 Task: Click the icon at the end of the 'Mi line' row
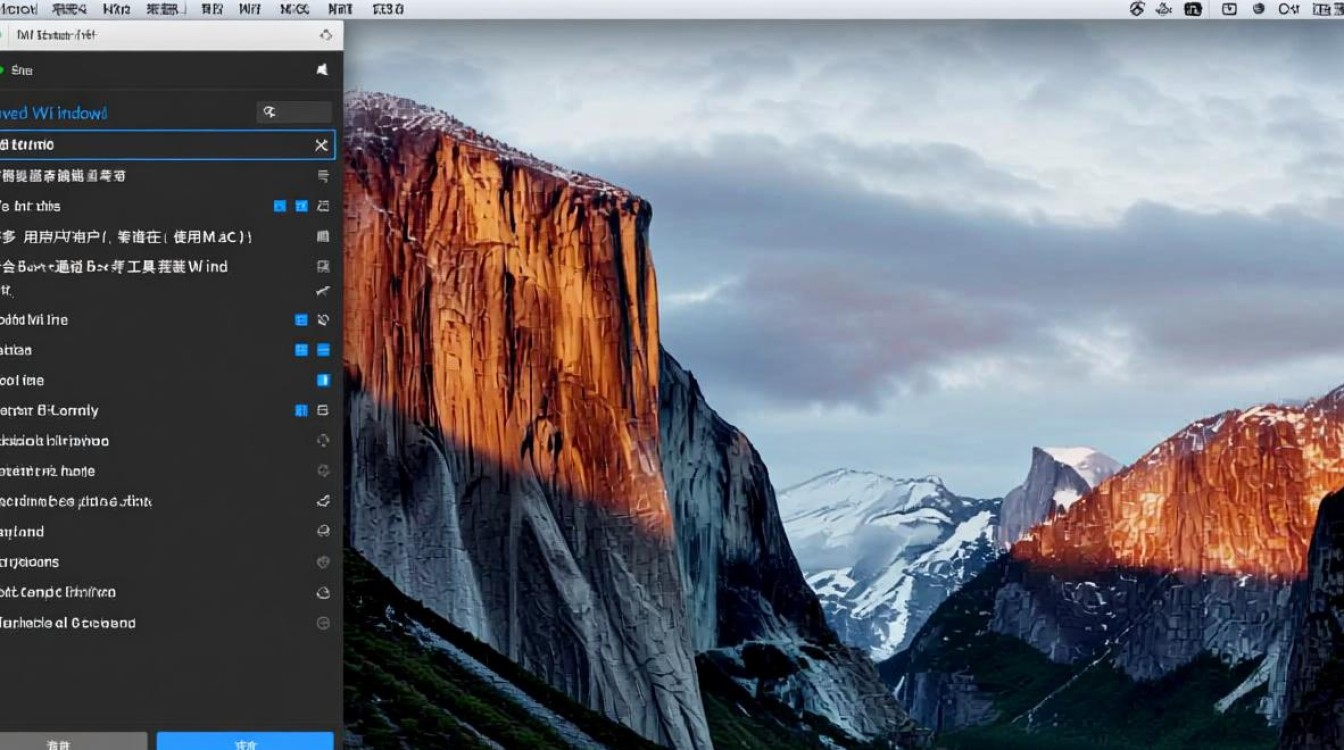click(x=323, y=320)
